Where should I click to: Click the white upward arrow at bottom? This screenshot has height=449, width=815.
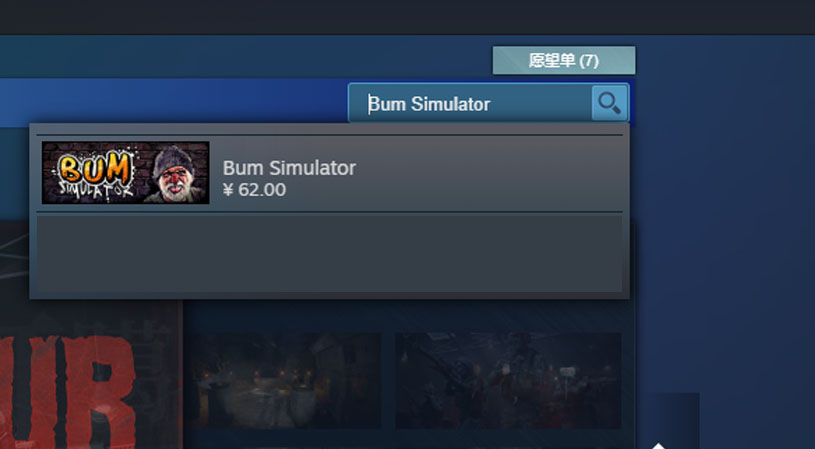pyautogui.click(x=659, y=445)
